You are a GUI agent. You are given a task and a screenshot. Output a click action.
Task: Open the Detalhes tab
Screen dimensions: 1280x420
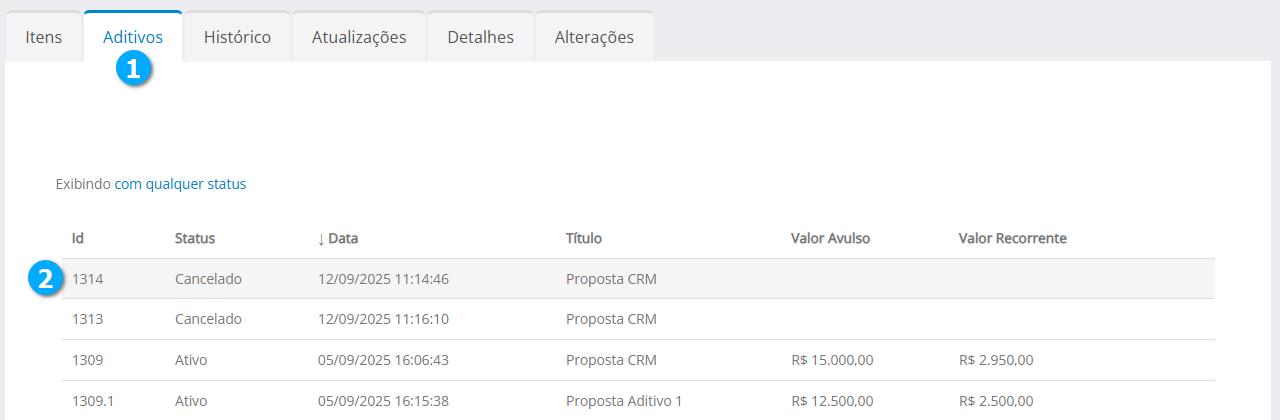click(481, 37)
